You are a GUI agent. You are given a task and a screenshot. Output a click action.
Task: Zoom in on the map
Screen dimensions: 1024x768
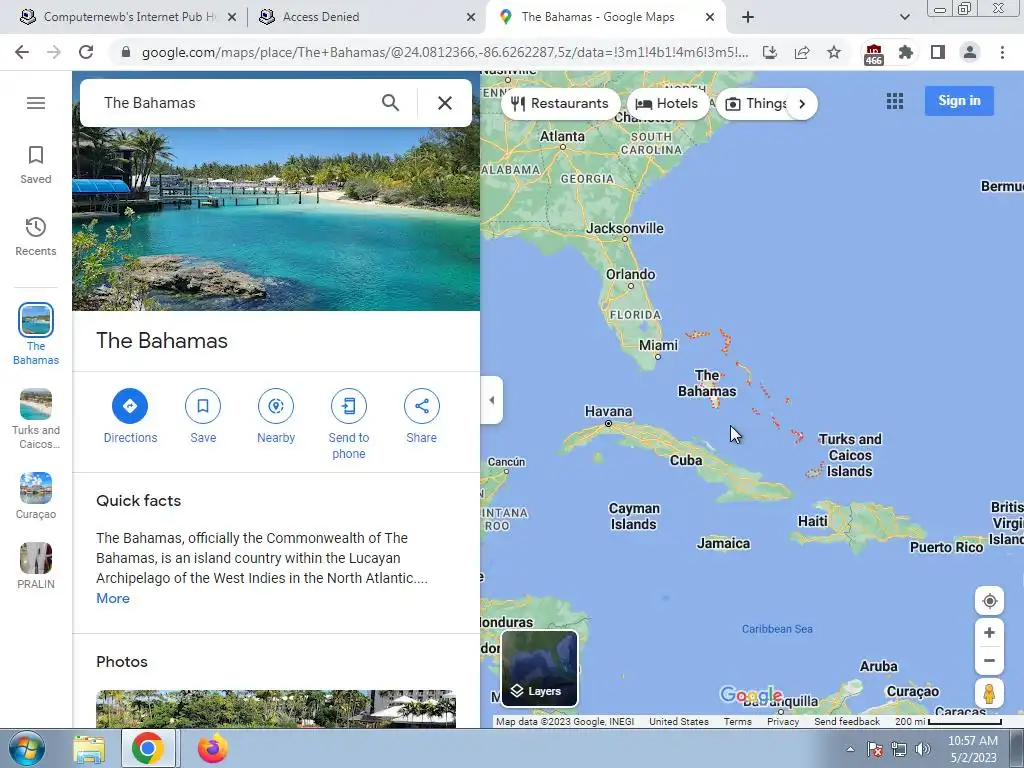click(x=989, y=633)
